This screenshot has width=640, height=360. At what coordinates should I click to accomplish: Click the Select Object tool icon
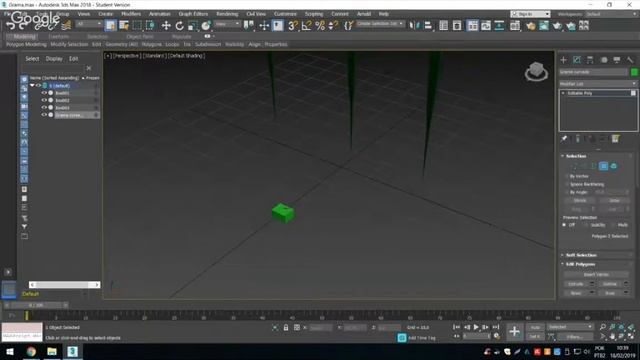pos(110,26)
